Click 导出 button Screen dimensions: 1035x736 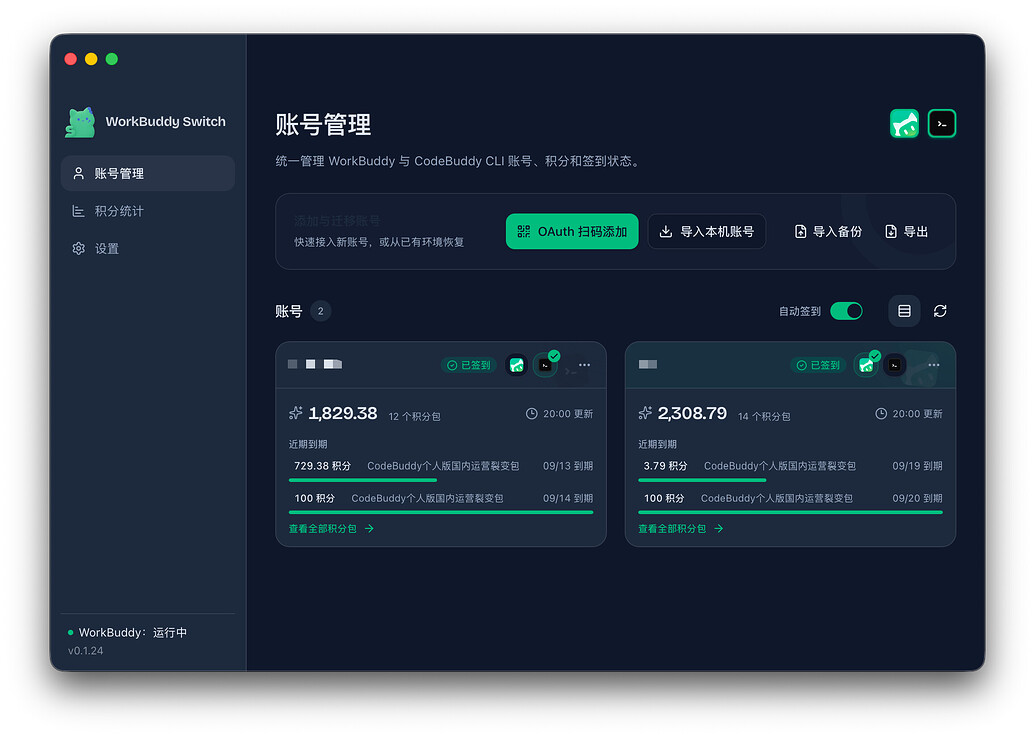point(906,232)
